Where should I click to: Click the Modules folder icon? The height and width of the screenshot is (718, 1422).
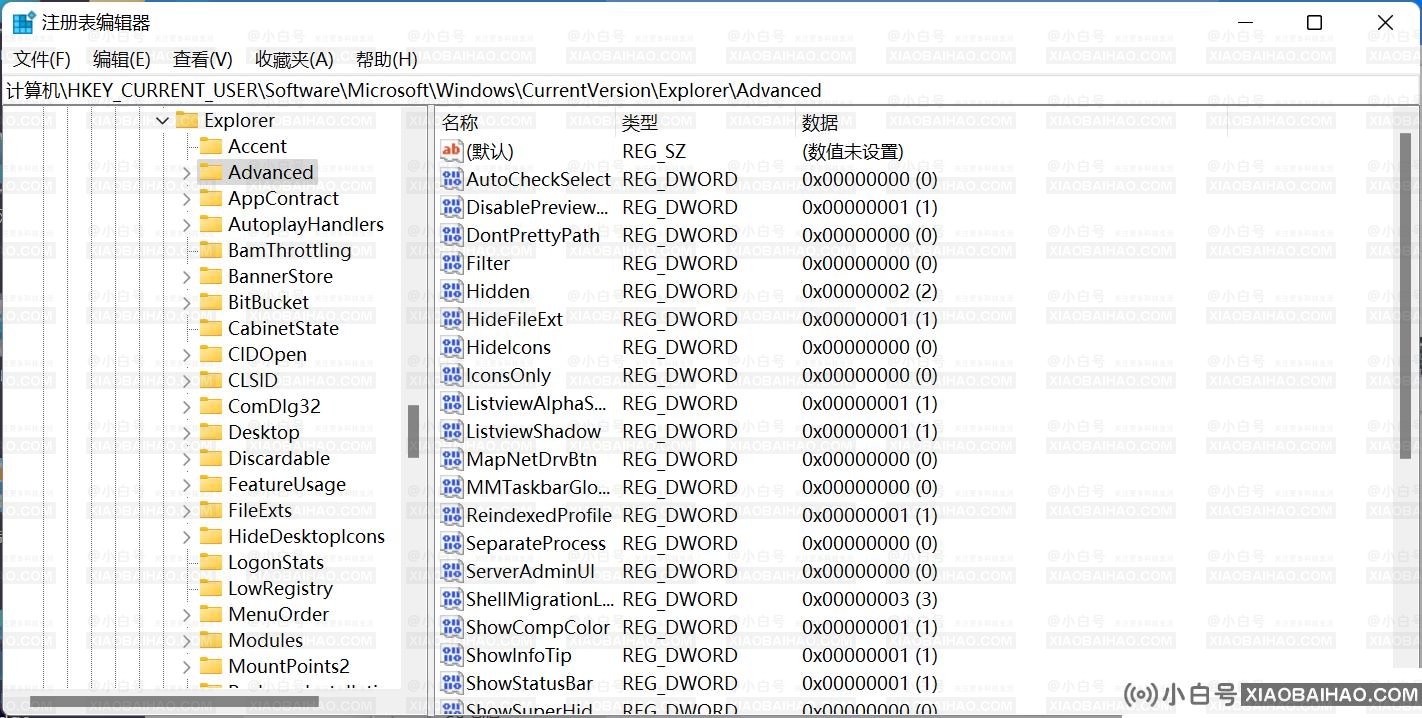[x=211, y=640]
